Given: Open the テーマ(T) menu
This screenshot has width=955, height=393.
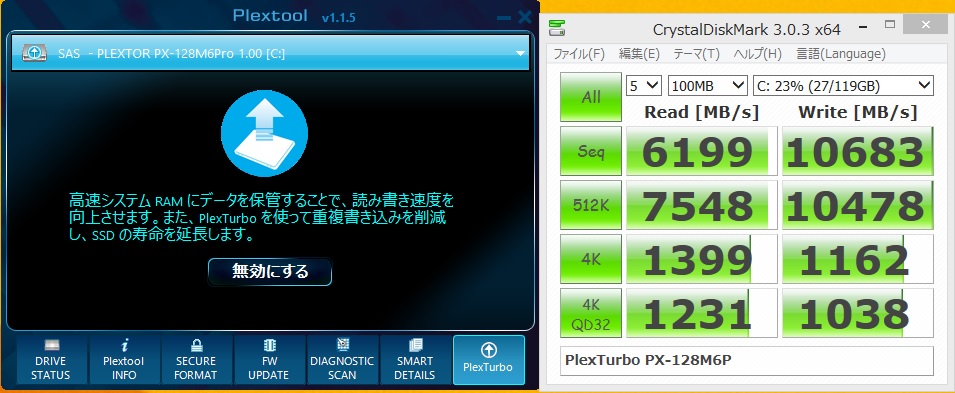Looking at the screenshot, I should coord(696,54).
